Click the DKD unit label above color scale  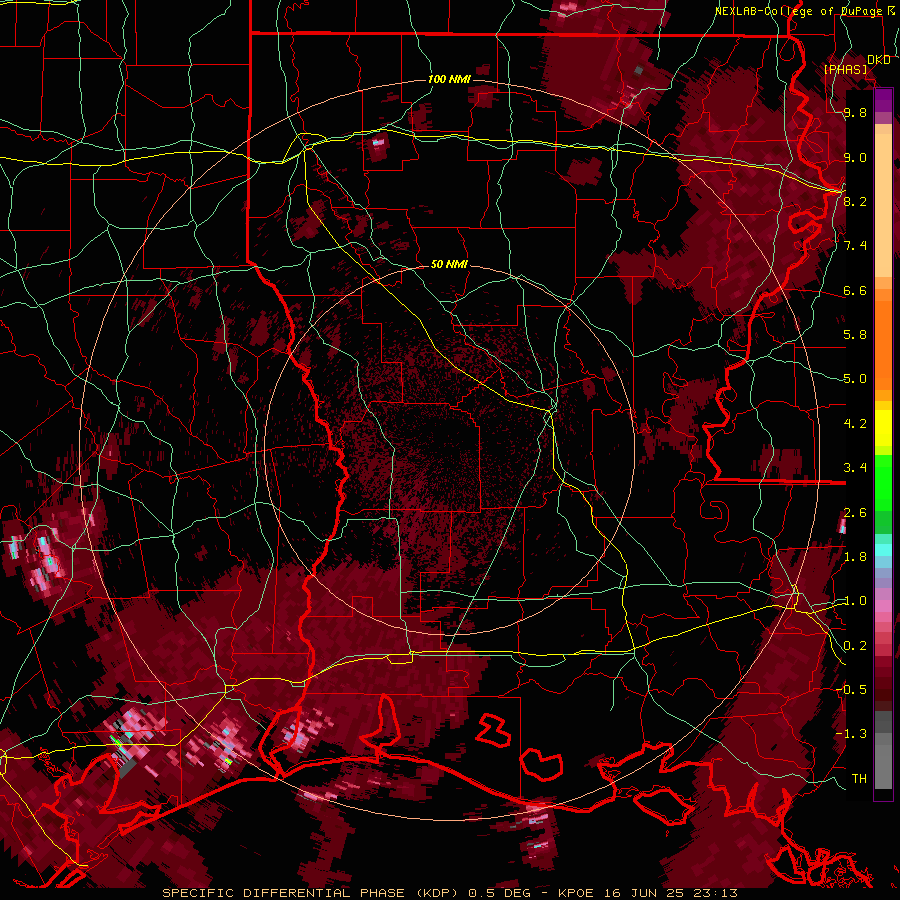click(879, 60)
